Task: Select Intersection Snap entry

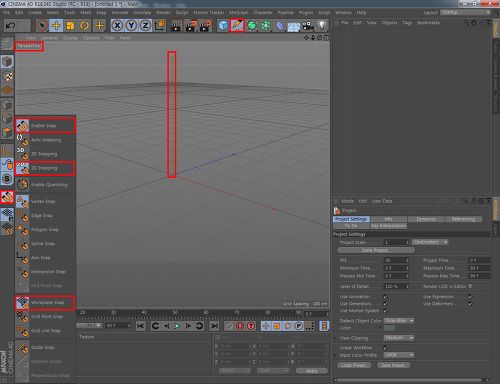Action: pos(45,272)
